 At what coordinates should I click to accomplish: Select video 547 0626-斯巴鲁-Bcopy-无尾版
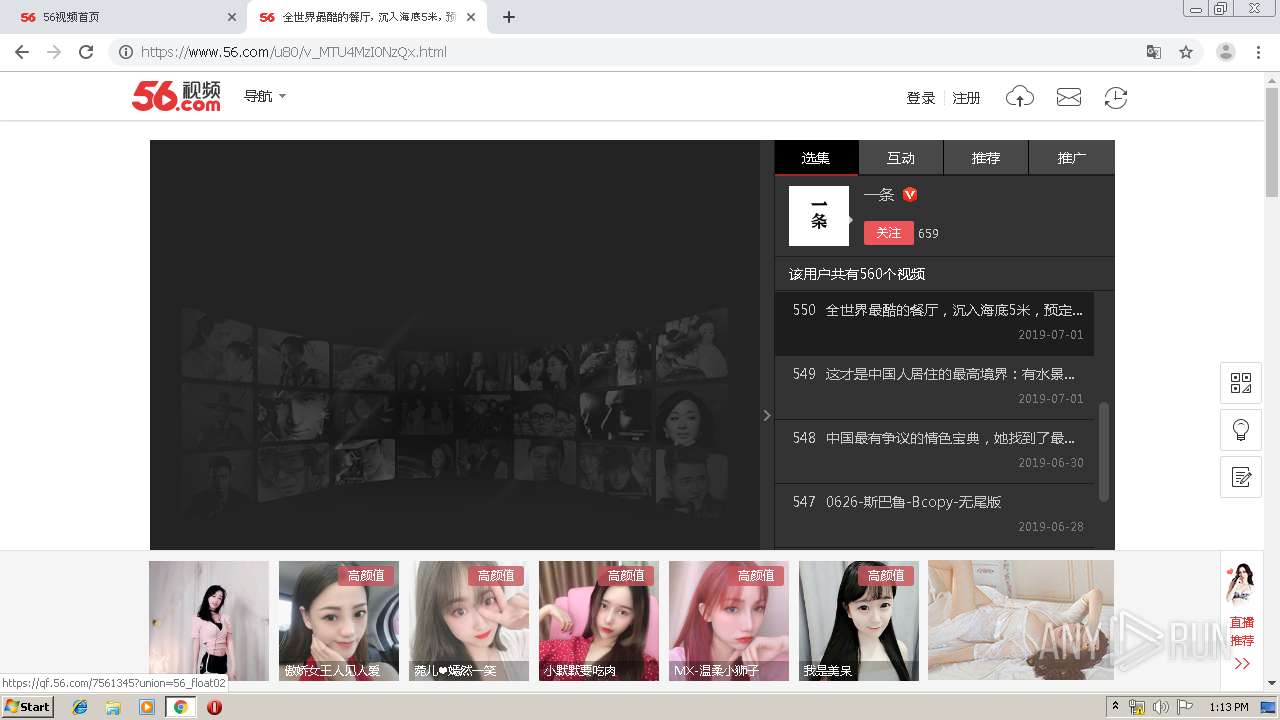[934, 515]
